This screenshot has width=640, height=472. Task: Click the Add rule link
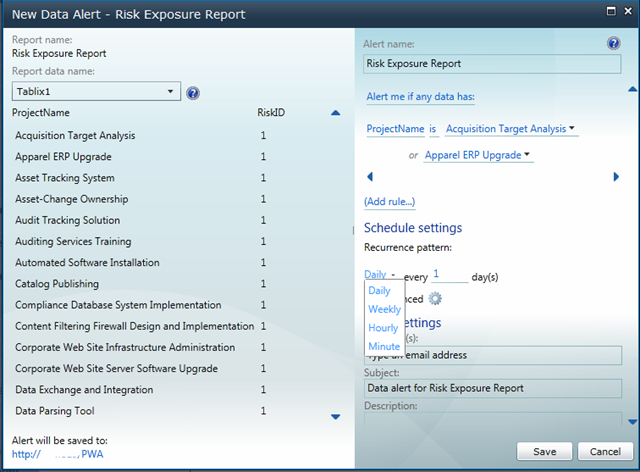pos(390,202)
